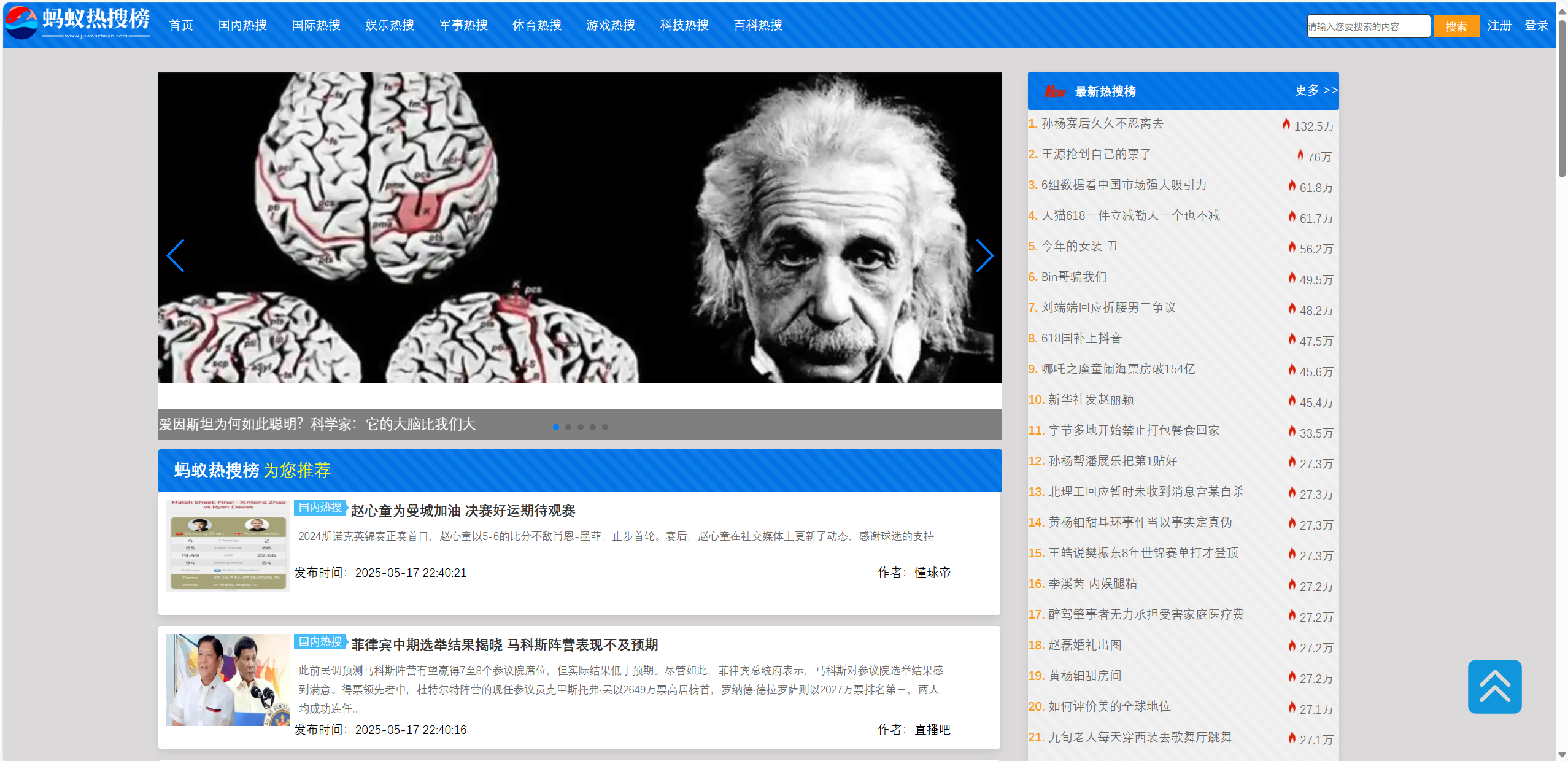Open hot topic 孙杨赛后久久不忍离去

[1102, 123]
